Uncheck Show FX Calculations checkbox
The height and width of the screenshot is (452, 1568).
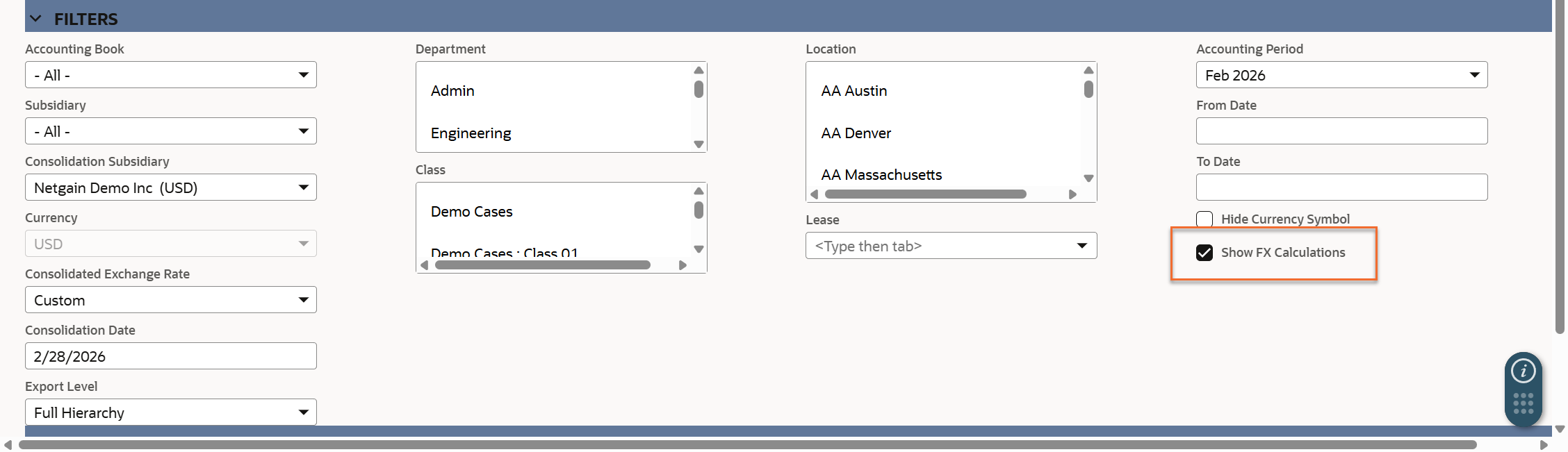click(1204, 253)
